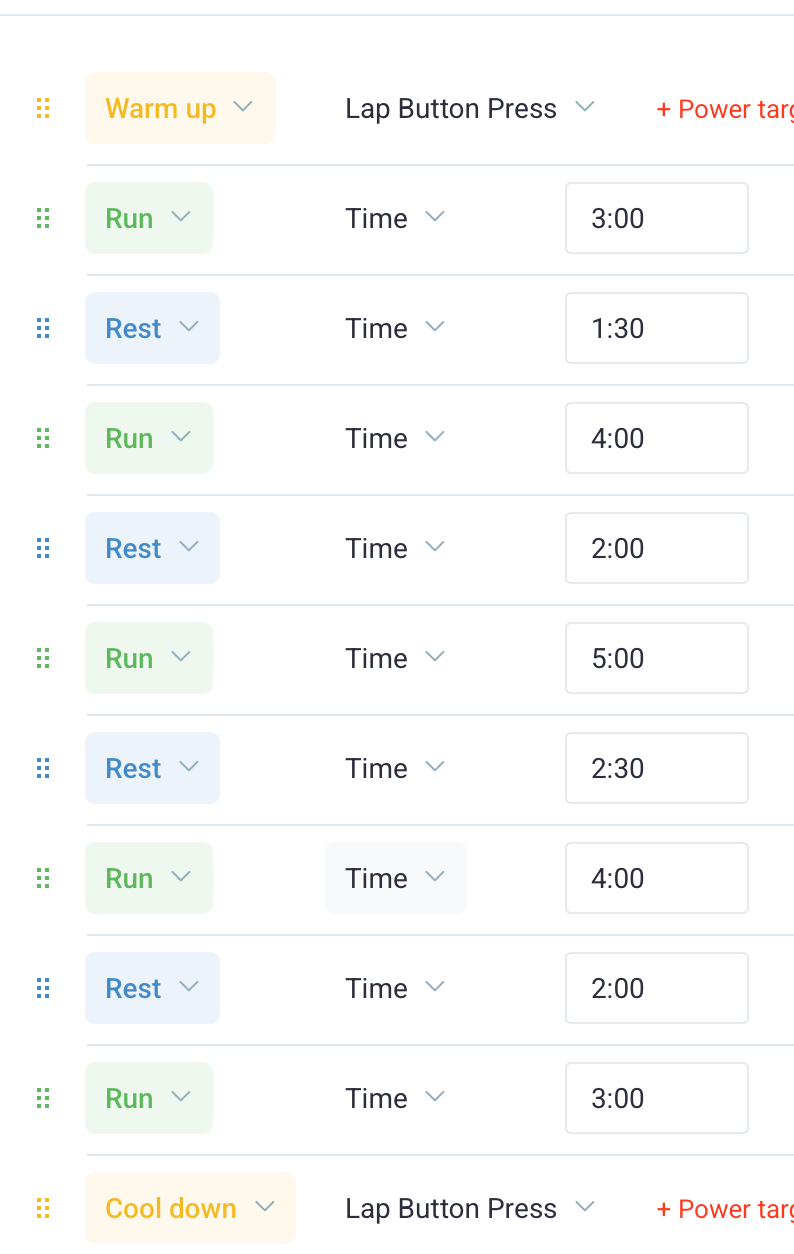Click the Warm up row drag handle
This screenshot has height=1254, width=794.
click(x=43, y=108)
